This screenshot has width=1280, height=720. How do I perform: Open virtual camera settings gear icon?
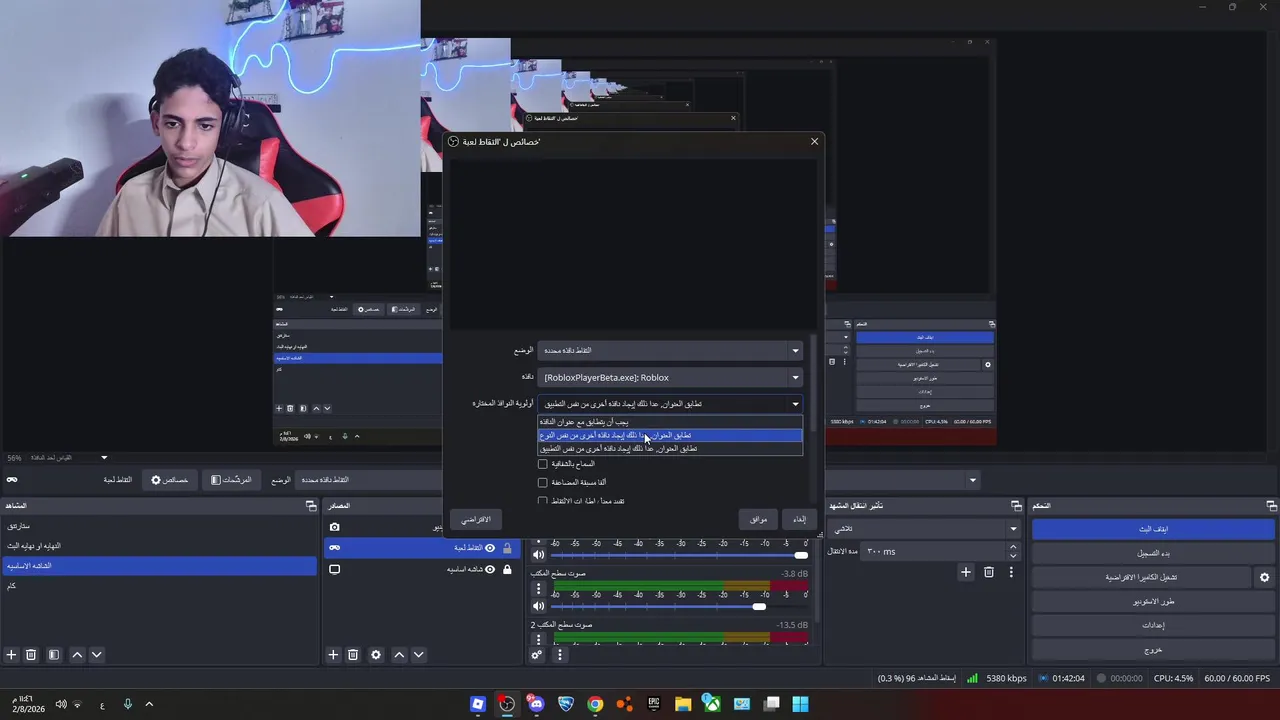1264,577
